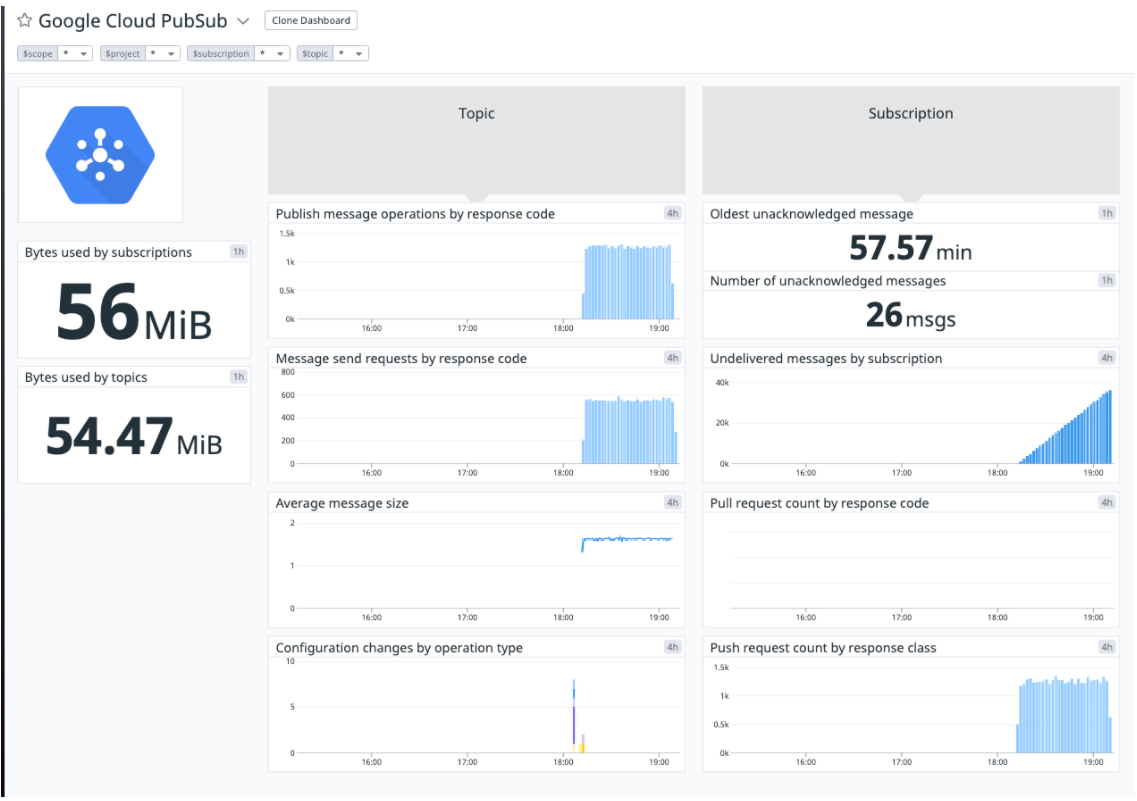Click the Clone Dashboard button

pos(310,19)
